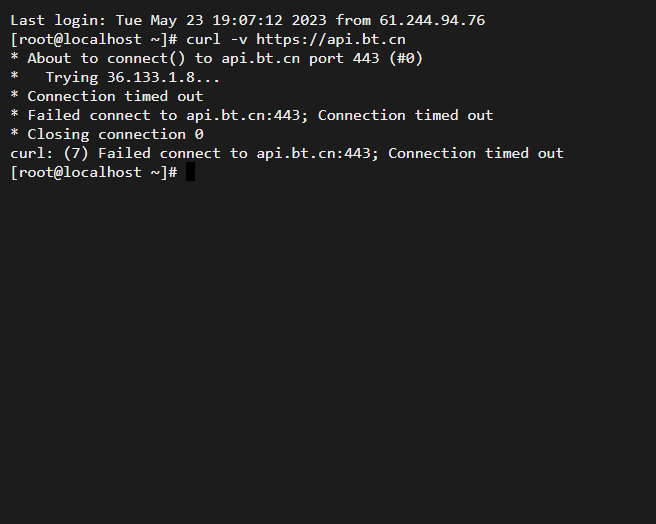Viewport: 656px width, 524px height.
Task: Click the terminal cursor block at the prompt
Action: [x=190, y=172]
